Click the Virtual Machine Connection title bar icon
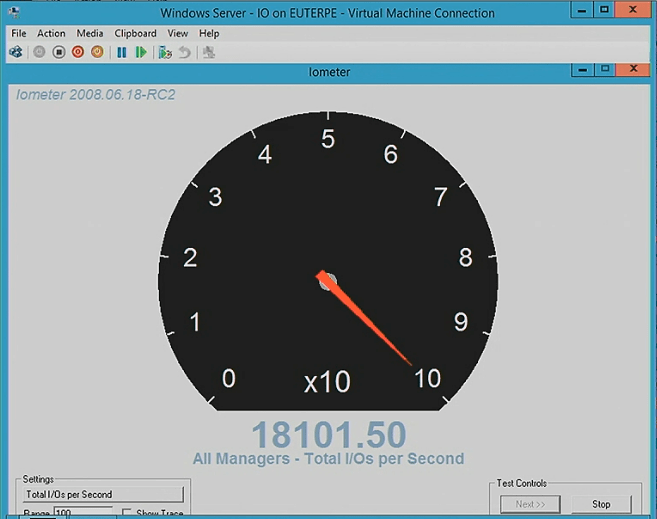The height and width of the screenshot is (519, 657). pos(14,13)
